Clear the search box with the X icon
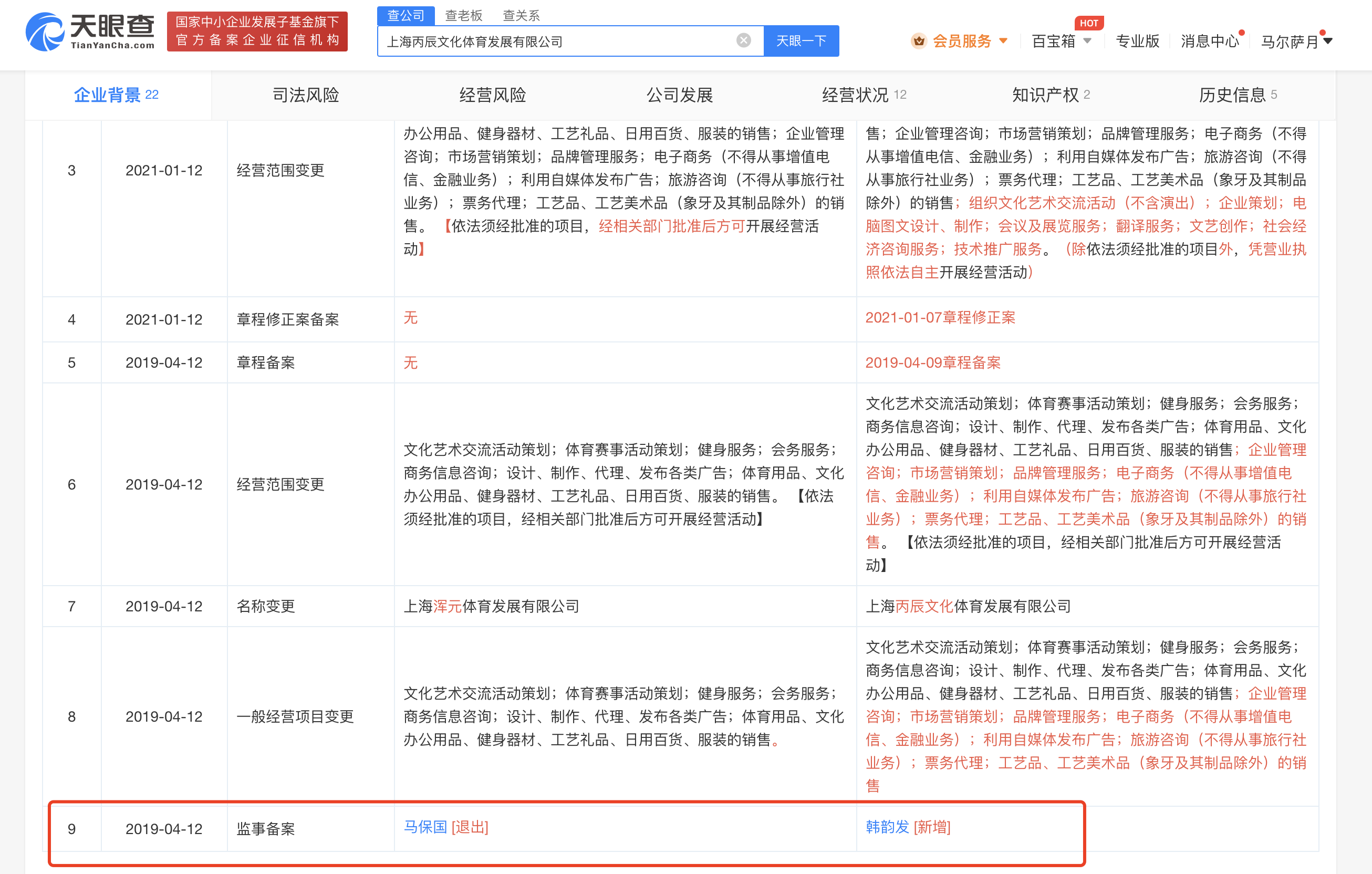 [x=743, y=40]
